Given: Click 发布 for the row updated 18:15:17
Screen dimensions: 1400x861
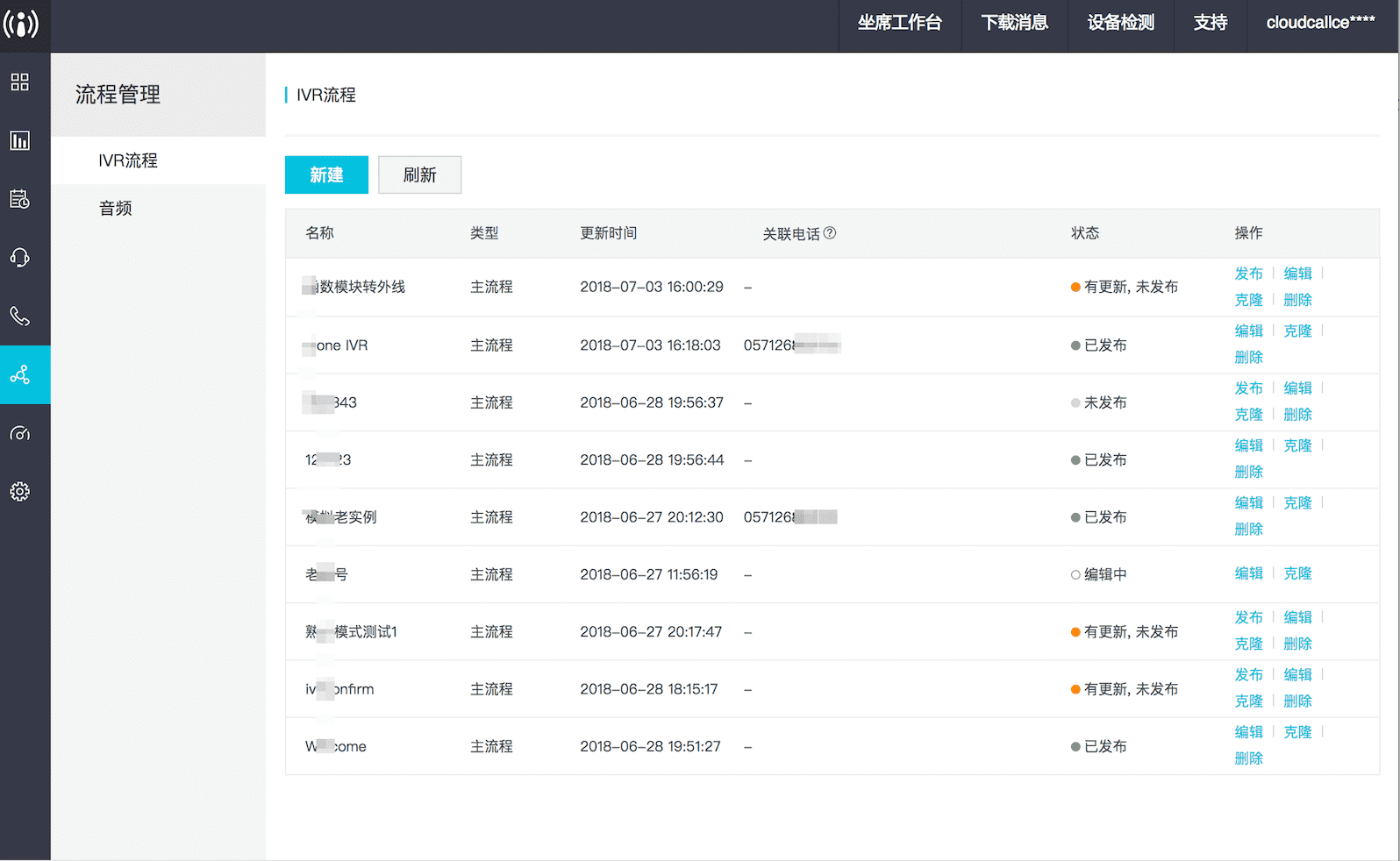Looking at the screenshot, I should point(1249,674).
